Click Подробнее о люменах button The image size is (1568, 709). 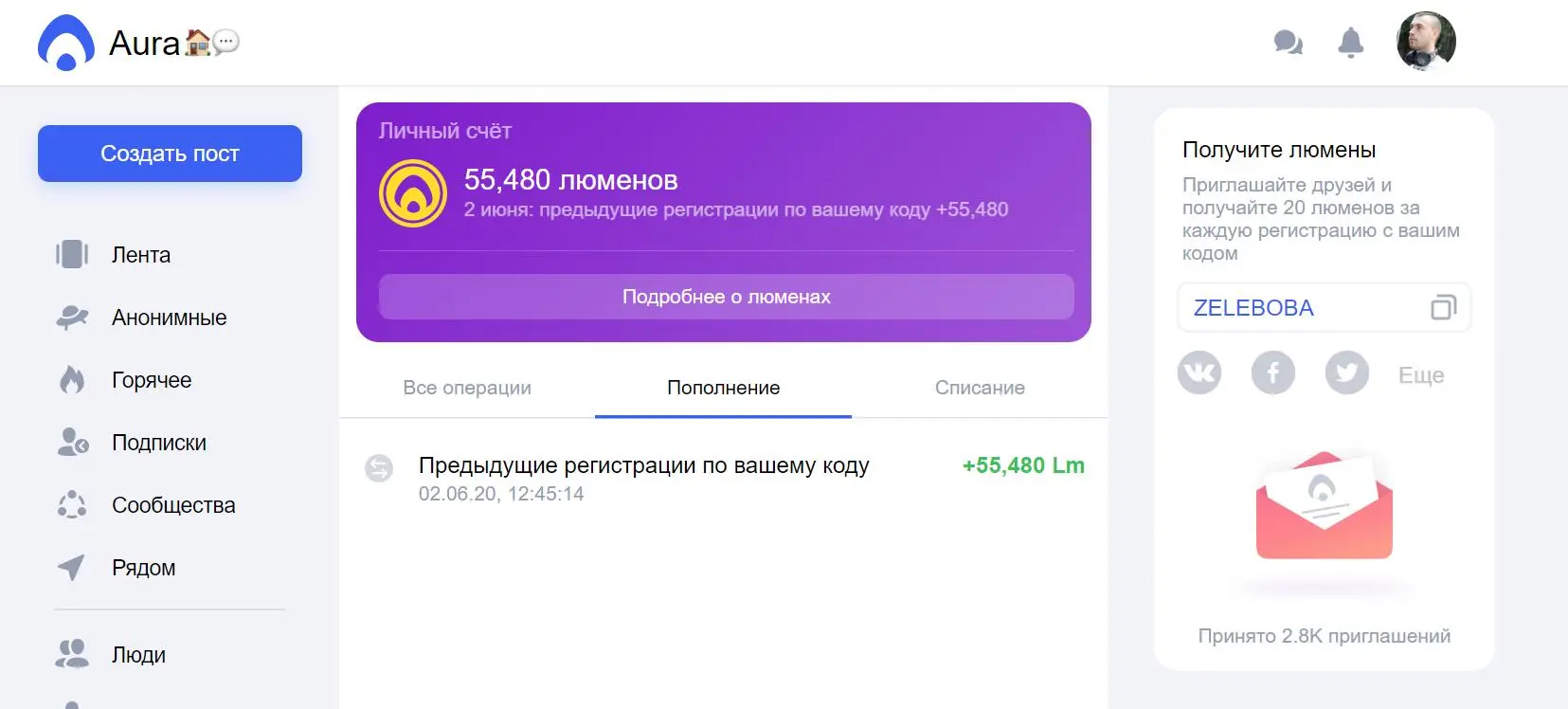[x=727, y=297]
